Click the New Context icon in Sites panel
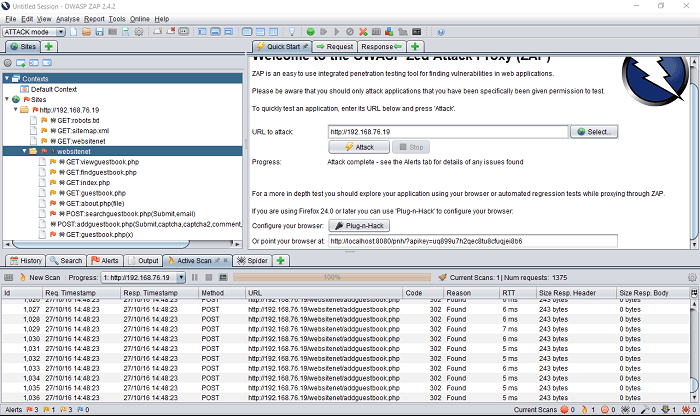The width and height of the screenshot is (700, 416). (21, 63)
